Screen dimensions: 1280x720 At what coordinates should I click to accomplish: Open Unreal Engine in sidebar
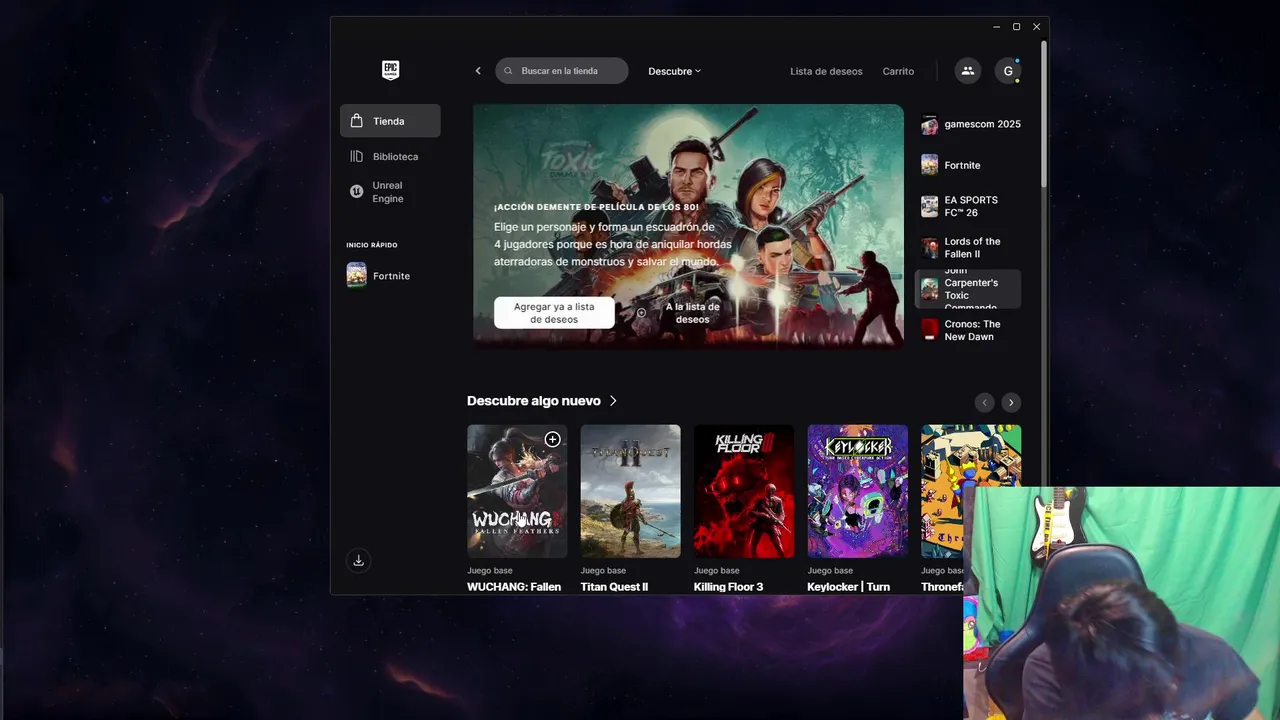pos(390,192)
